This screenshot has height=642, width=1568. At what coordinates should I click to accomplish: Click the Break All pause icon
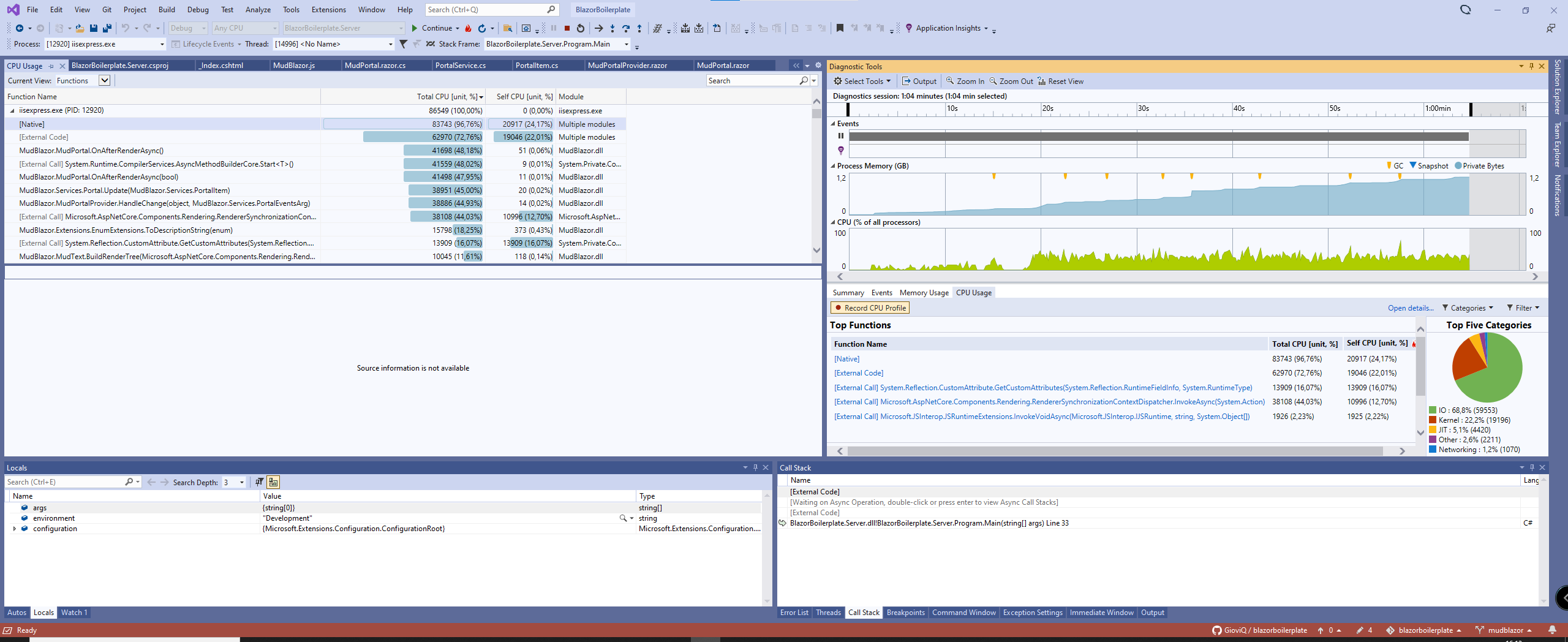[x=553, y=28]
